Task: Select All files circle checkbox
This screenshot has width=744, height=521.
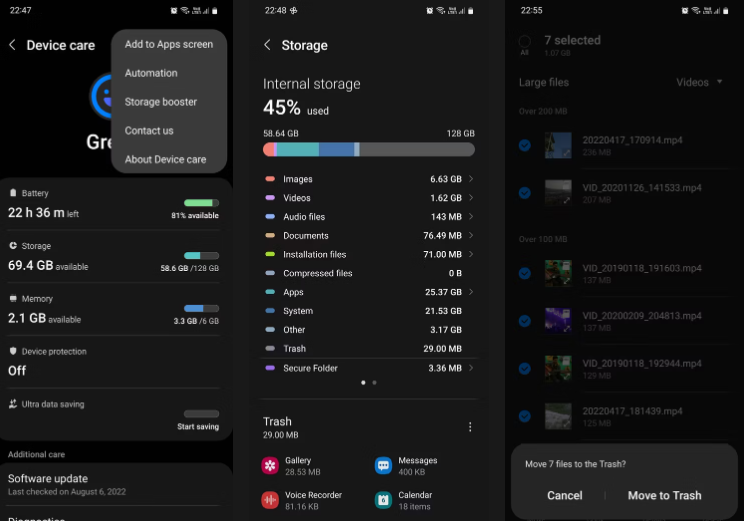Action: pos(524,42)
